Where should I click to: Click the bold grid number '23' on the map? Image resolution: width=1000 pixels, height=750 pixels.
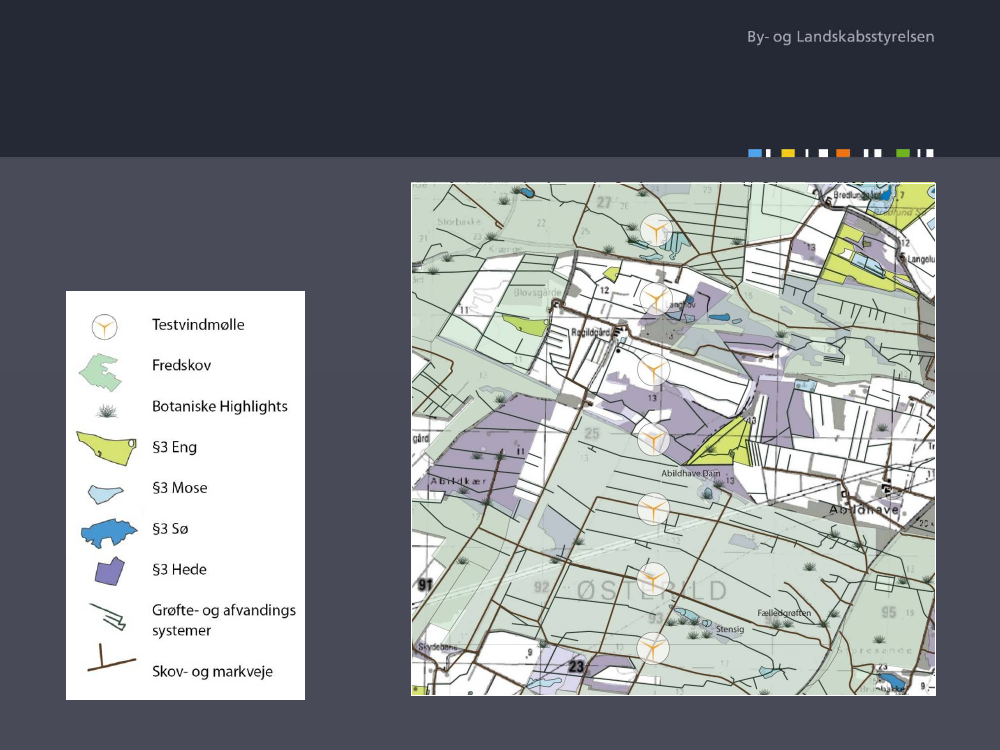(576, 666)
